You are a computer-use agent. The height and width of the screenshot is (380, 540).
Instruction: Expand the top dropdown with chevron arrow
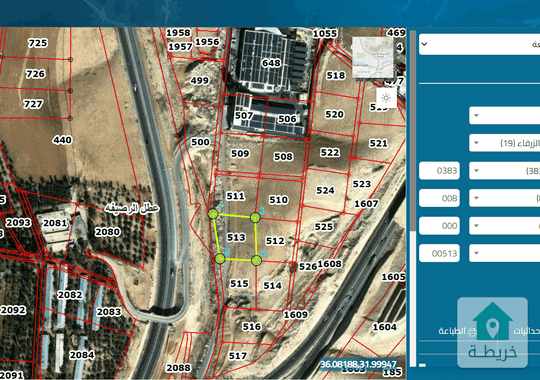click(x=479, y=44)
